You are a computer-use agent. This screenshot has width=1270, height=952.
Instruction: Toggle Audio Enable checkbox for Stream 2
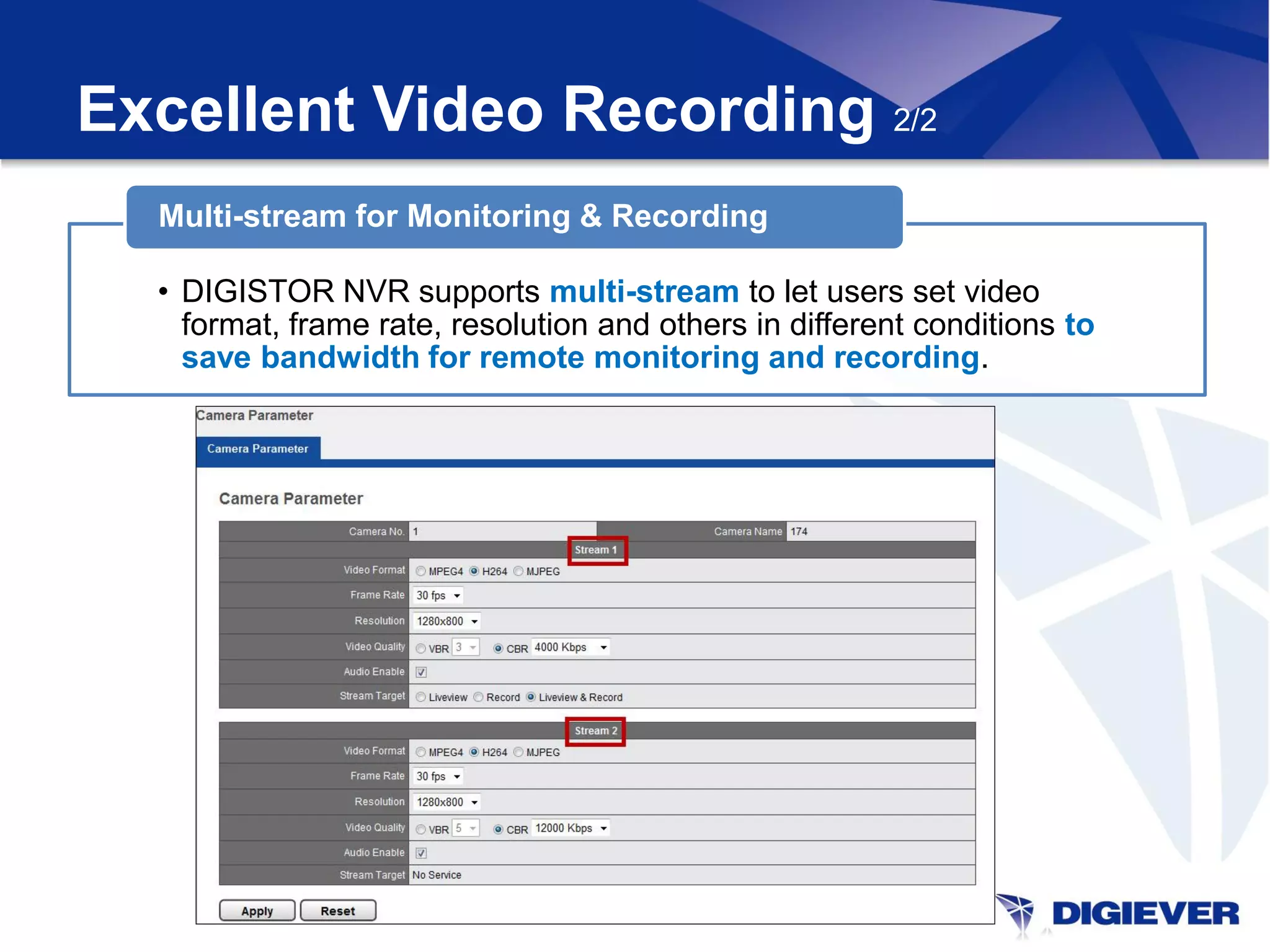[421, 853]
